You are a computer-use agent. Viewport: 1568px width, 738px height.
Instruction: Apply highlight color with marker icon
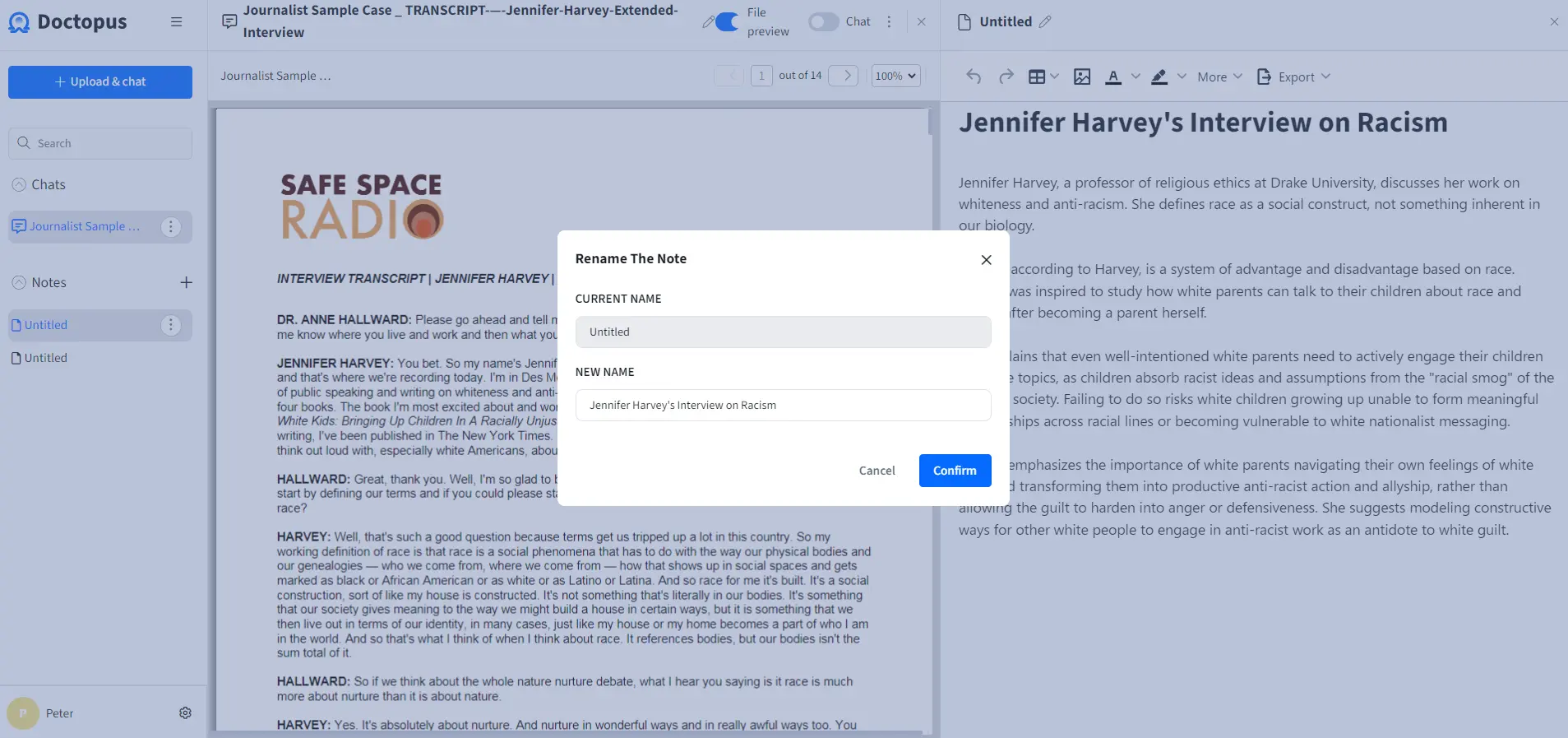coord(1159,77)
